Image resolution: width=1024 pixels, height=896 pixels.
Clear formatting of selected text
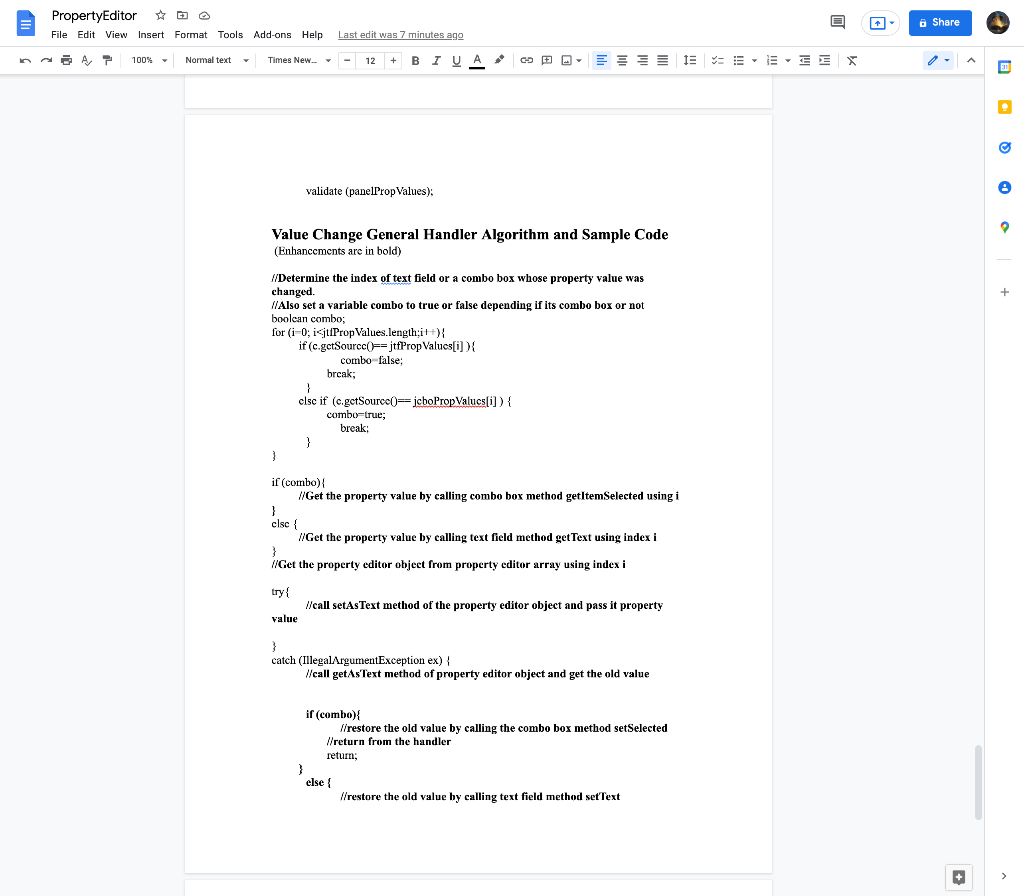[851, 60]
